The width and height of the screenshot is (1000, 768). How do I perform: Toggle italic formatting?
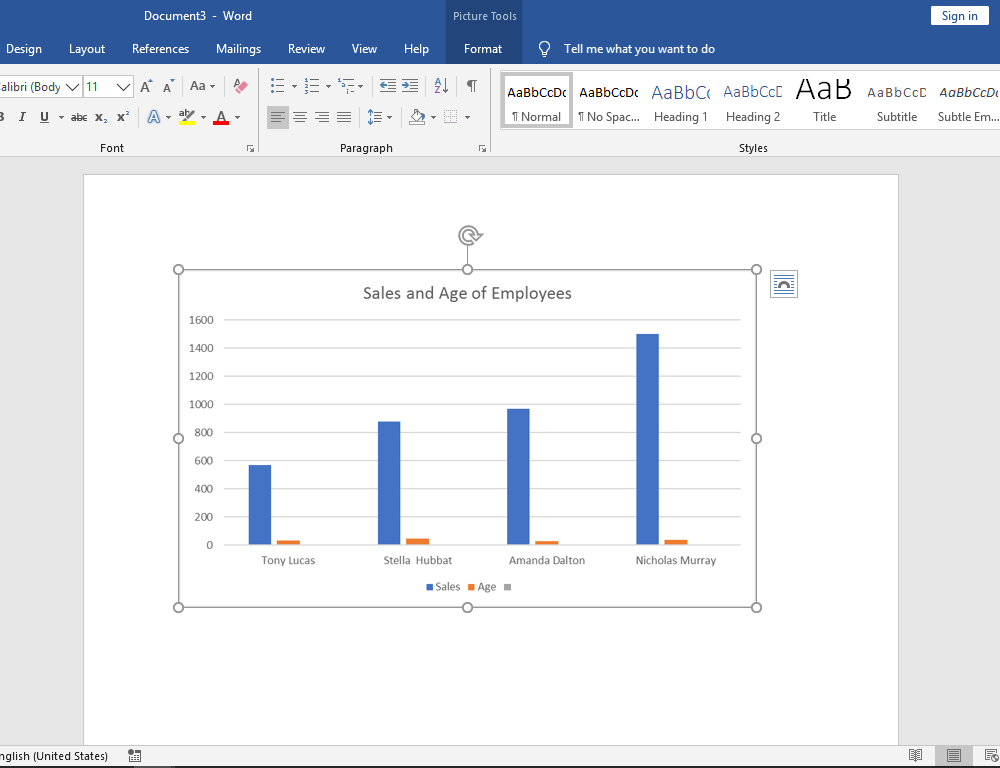point(21,117)
